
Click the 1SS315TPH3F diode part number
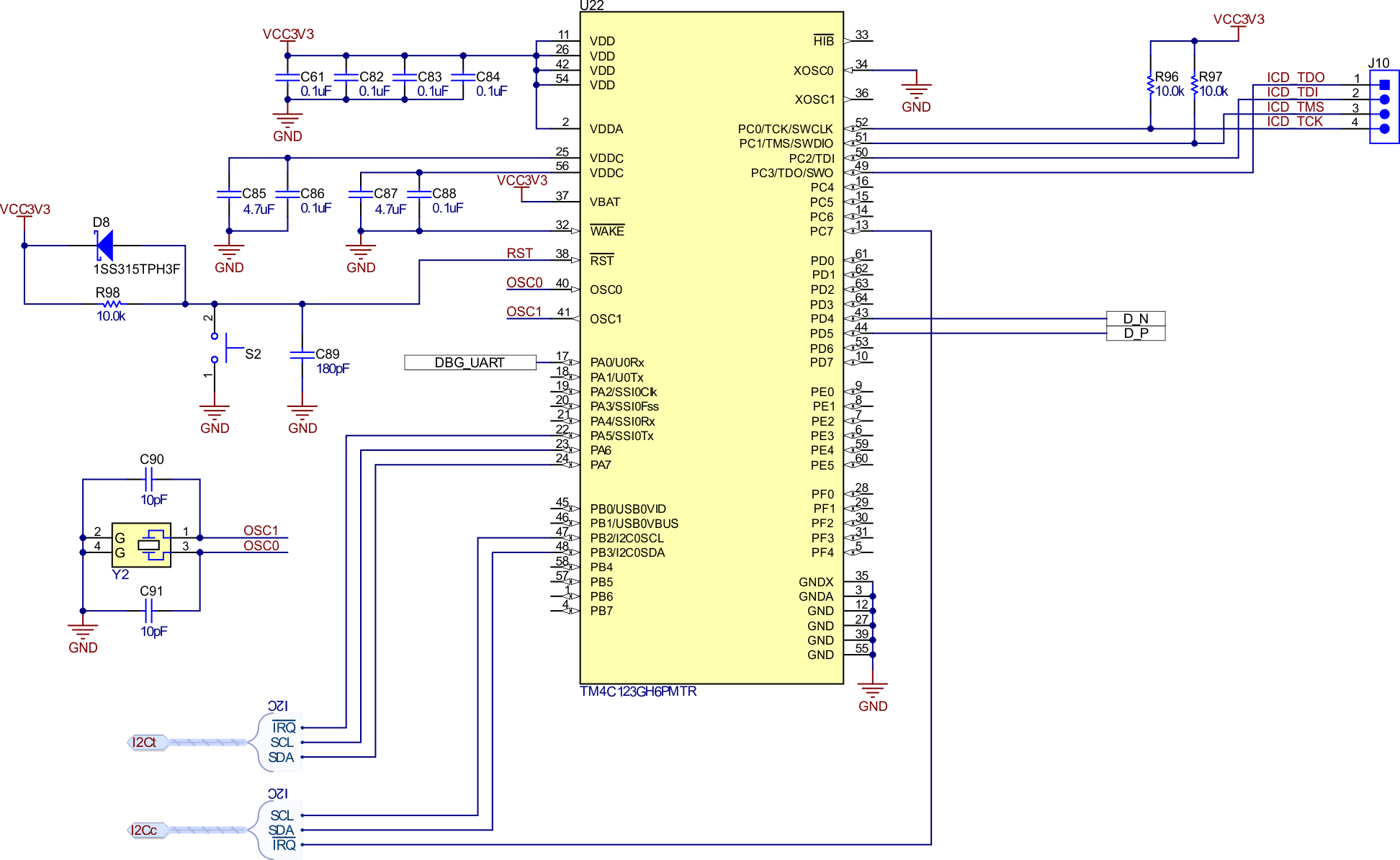click(137, 269)
